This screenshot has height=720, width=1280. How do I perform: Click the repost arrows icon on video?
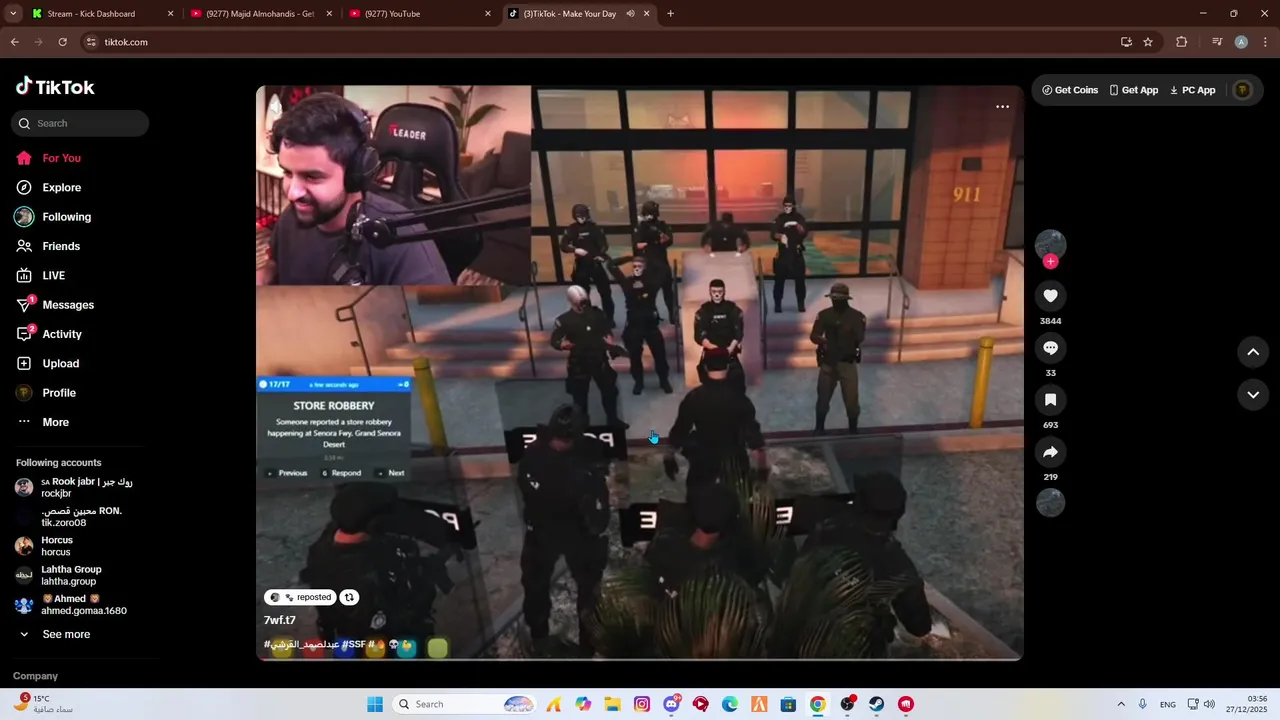(x=349, y=597)
